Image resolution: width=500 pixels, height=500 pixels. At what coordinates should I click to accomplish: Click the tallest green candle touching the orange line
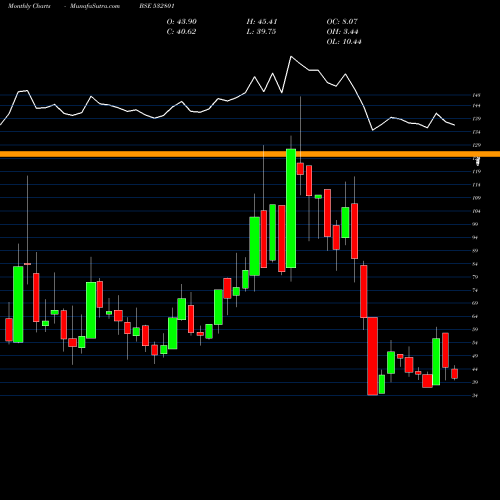(x=291, y=208)
